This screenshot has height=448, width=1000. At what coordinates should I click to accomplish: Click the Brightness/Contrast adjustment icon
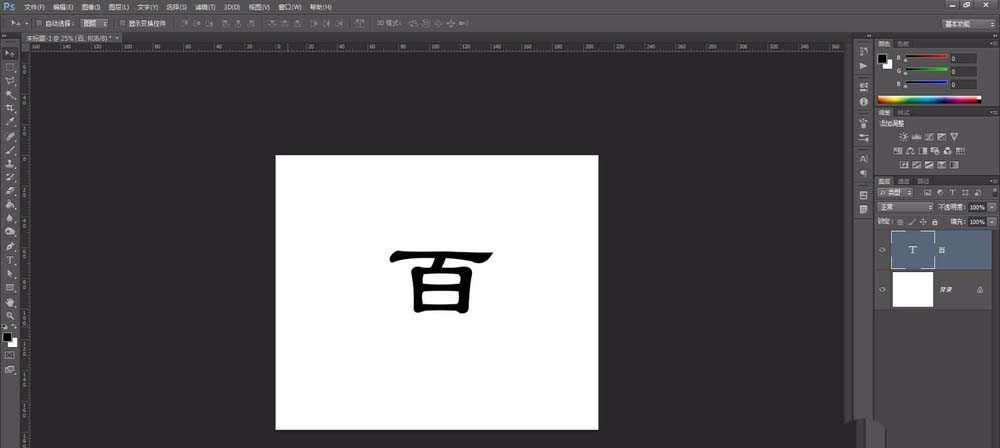[x=904, y=136]
